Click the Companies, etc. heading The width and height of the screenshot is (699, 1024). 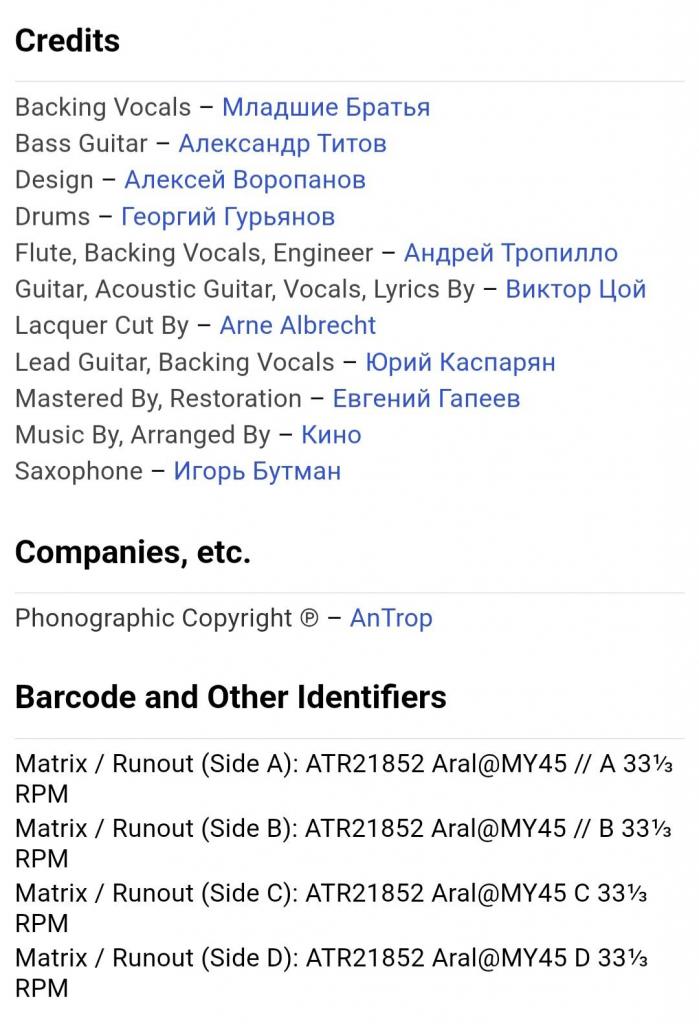pyautogui.click(x=133, y=552)
